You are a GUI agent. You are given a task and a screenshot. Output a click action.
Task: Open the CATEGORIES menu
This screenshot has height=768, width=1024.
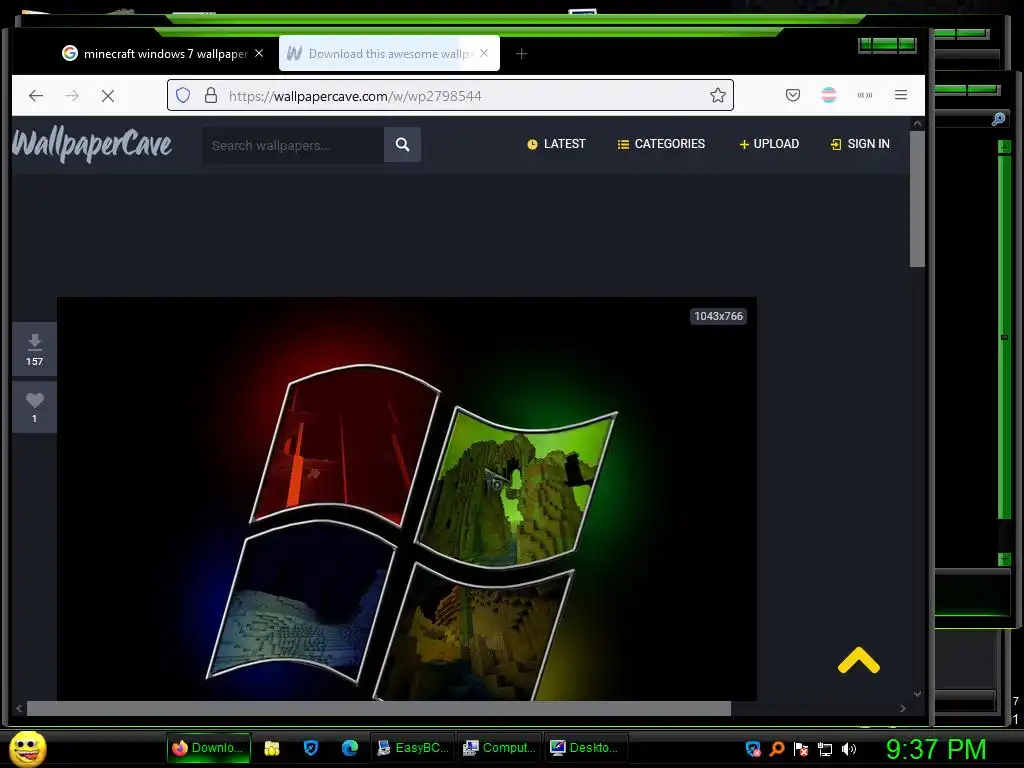point(661,144)
